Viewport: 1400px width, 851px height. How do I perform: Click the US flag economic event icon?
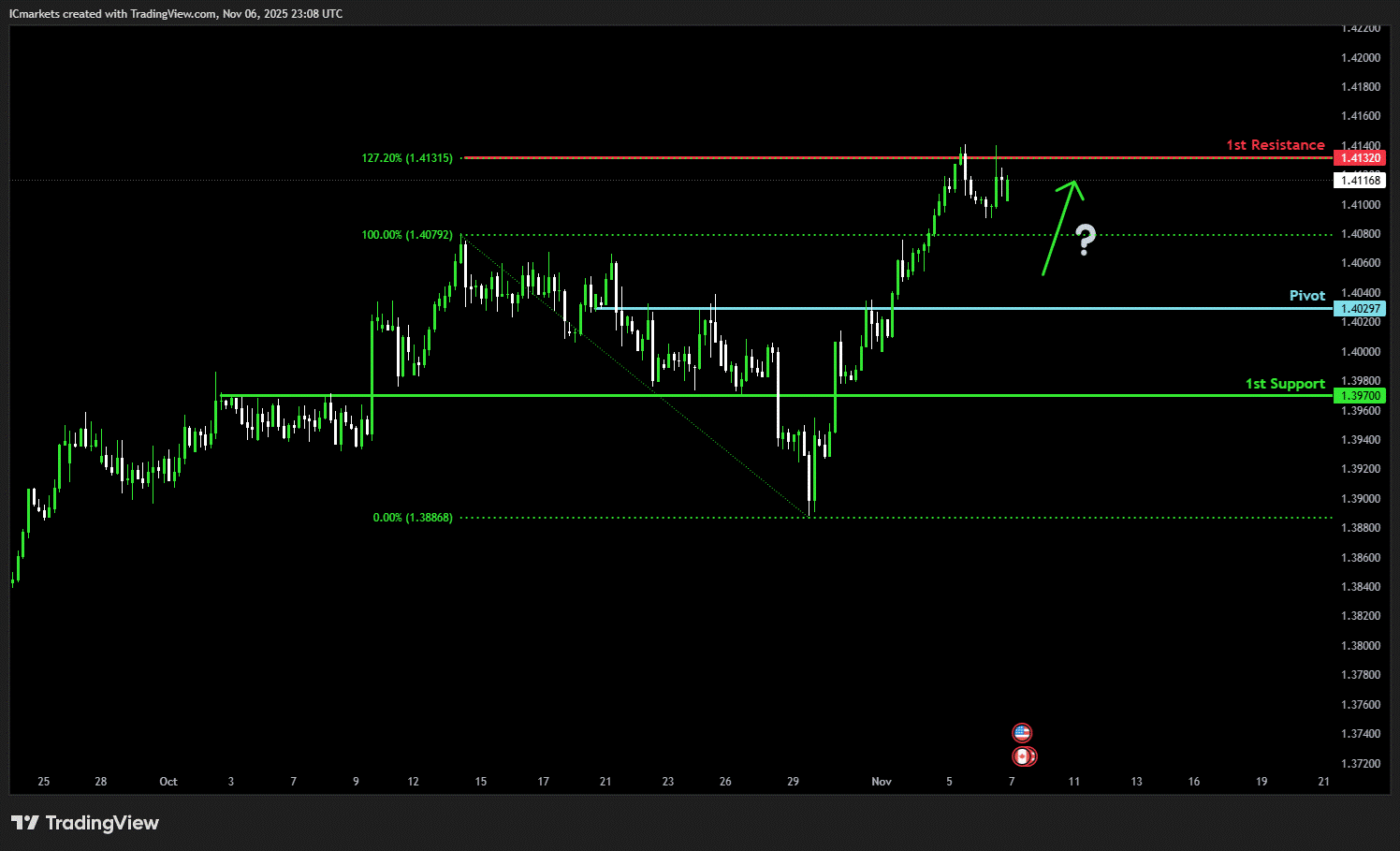point(1022,732)
